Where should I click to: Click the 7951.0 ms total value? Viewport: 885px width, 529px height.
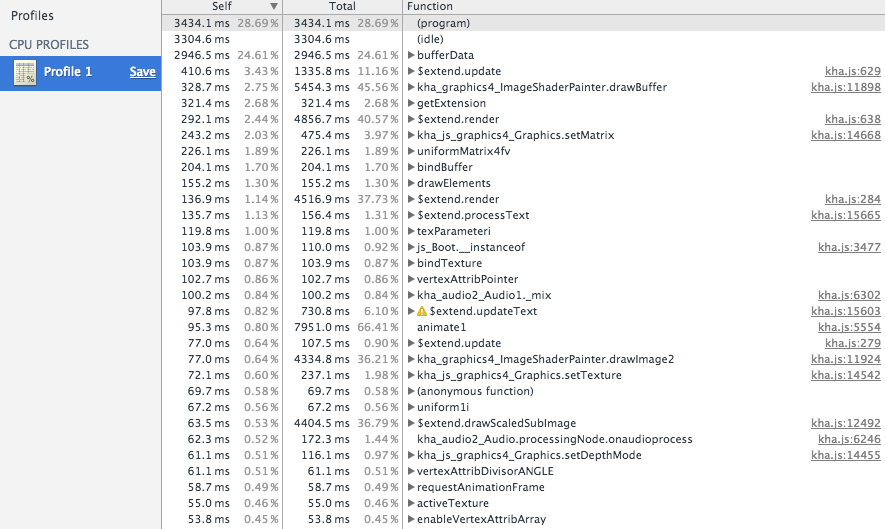pos(322,327)
